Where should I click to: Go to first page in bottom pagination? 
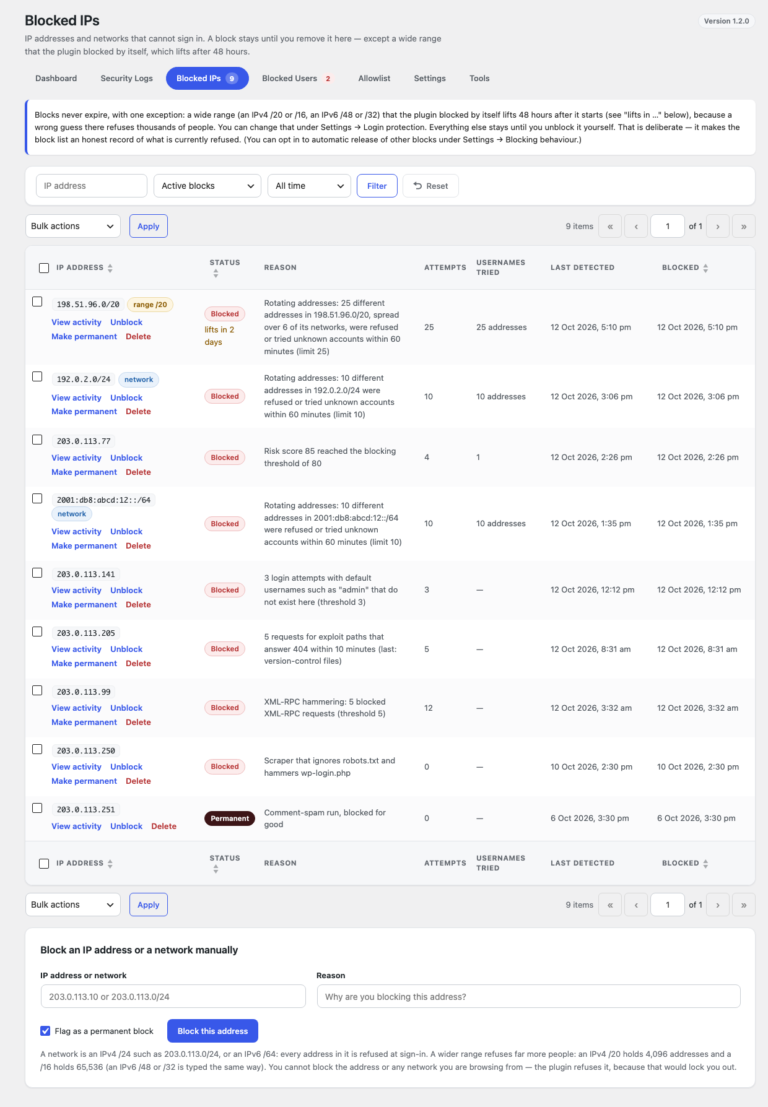click(x=610, y=904)
